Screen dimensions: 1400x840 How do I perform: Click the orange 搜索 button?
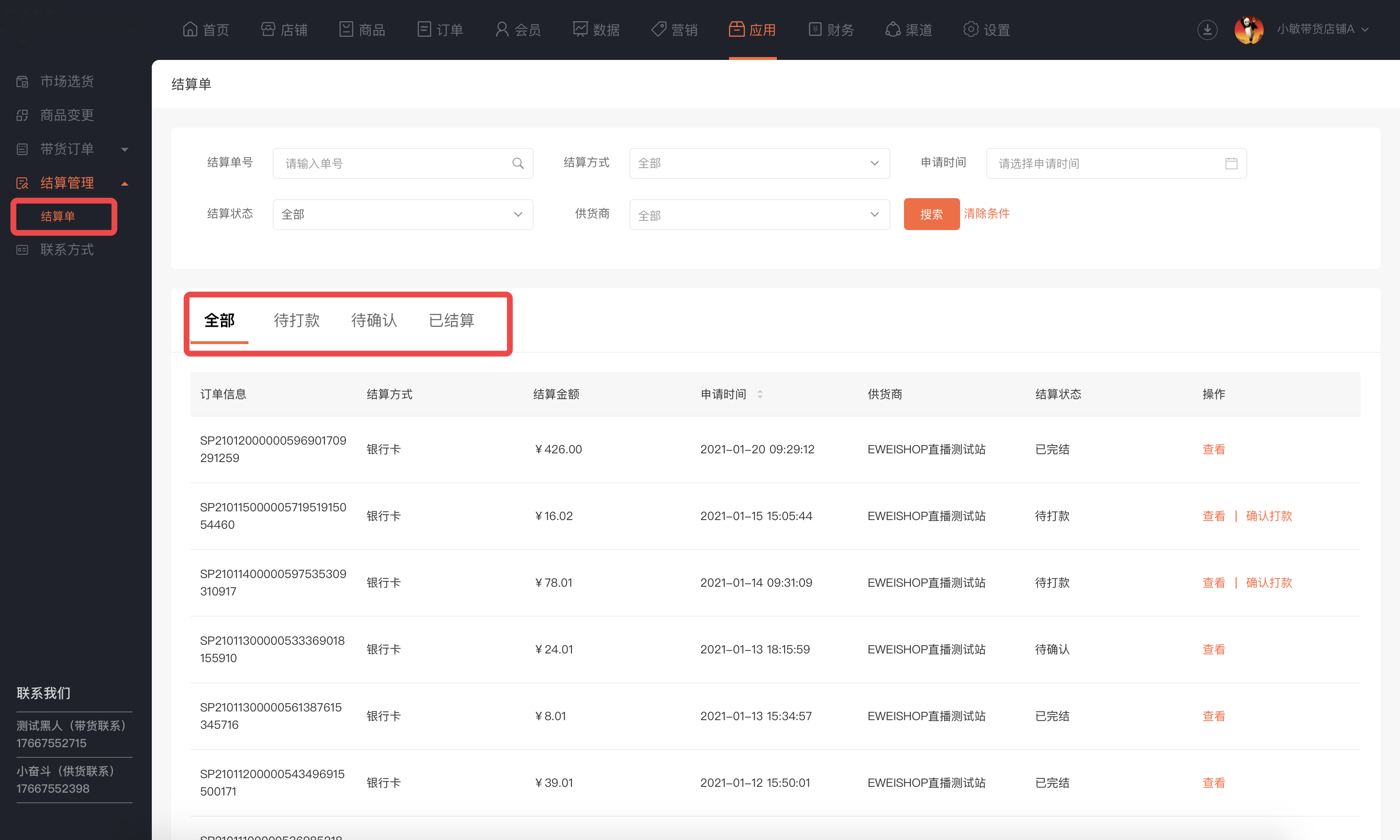coord(931,215)
